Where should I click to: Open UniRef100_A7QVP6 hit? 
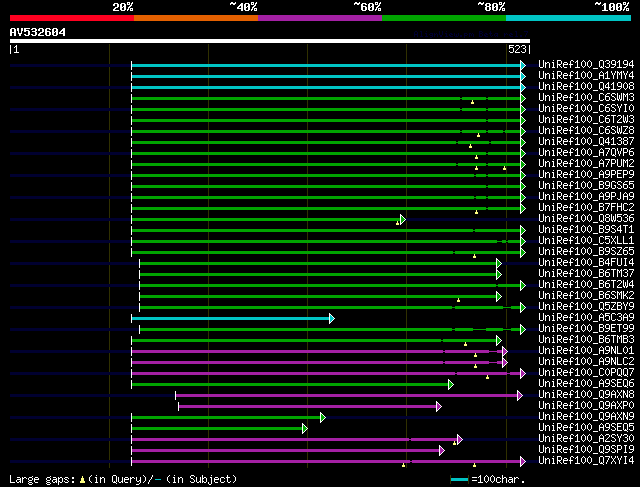pyautogui.click(x=586, y=153)
